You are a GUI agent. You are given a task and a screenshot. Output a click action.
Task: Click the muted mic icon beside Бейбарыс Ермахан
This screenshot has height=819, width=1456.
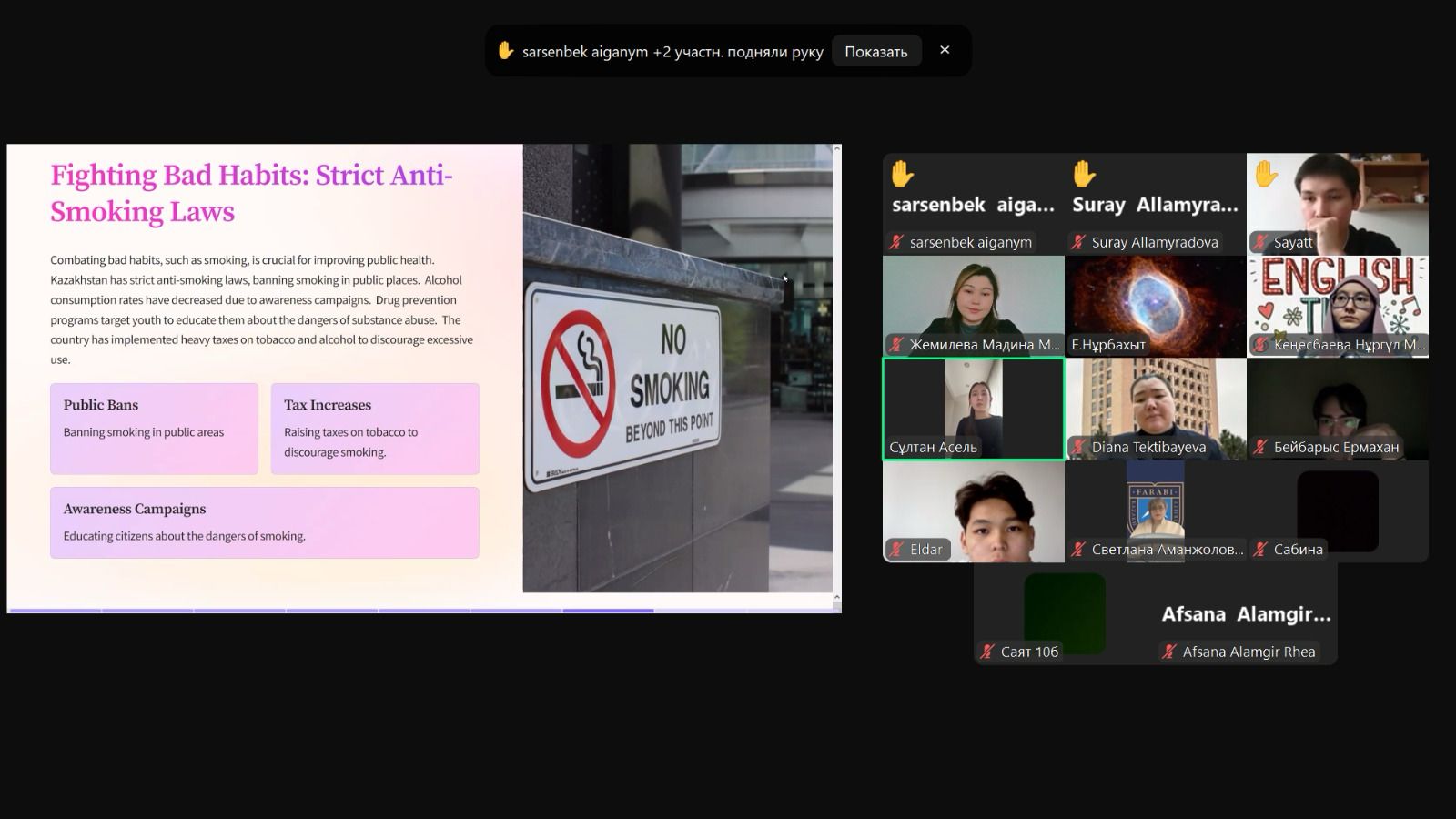(1261, 447)
